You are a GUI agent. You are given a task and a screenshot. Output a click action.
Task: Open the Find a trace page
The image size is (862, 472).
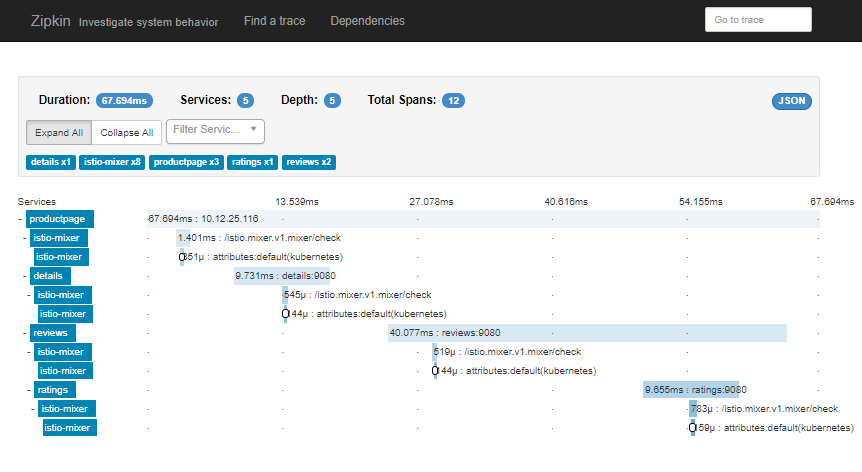click(274, 21)
